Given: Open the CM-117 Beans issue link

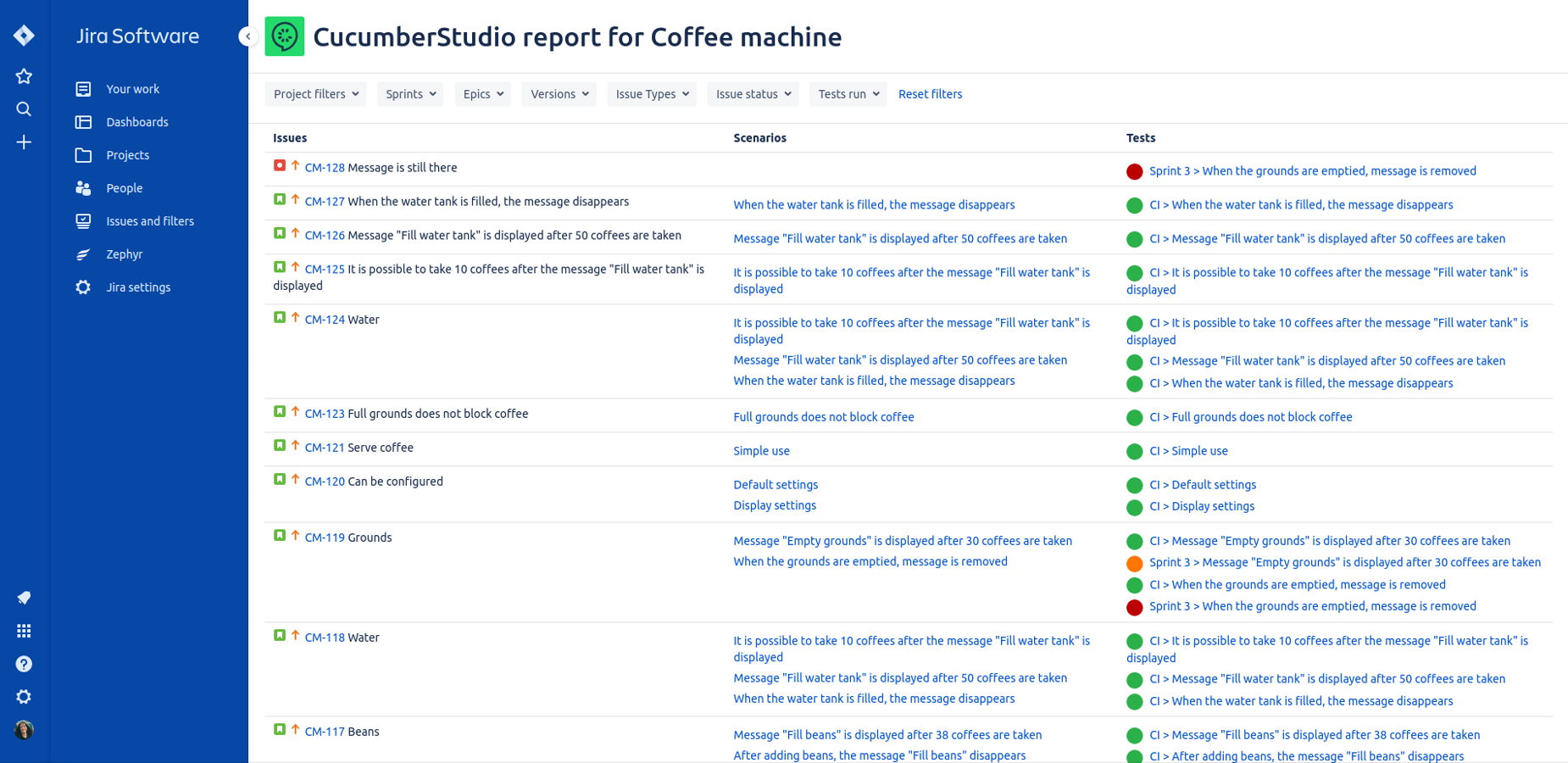Looking at the screenshot, I should [x=325, y=732].
